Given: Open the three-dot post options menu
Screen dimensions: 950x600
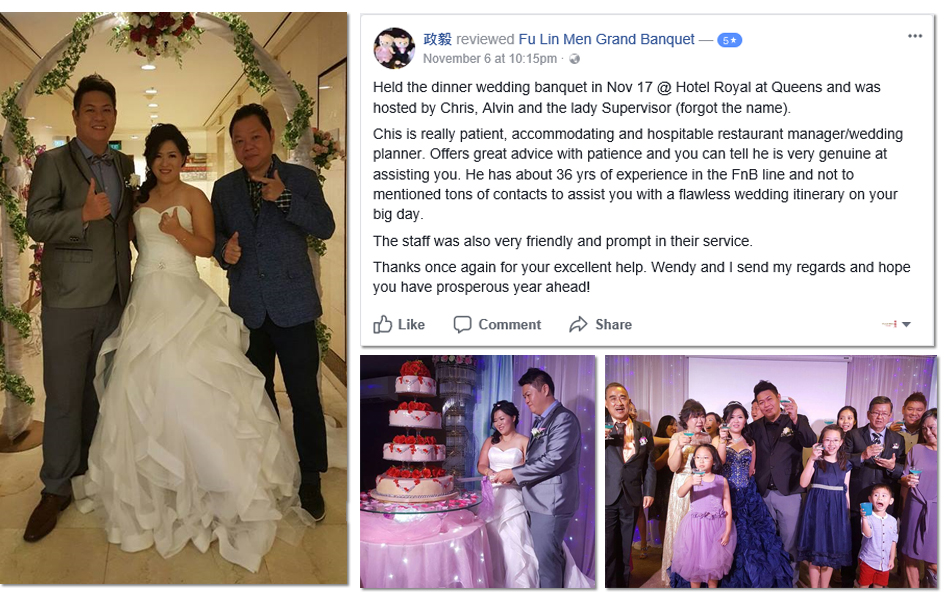Looking at the screenshot, I should click(x=915, y=36).
